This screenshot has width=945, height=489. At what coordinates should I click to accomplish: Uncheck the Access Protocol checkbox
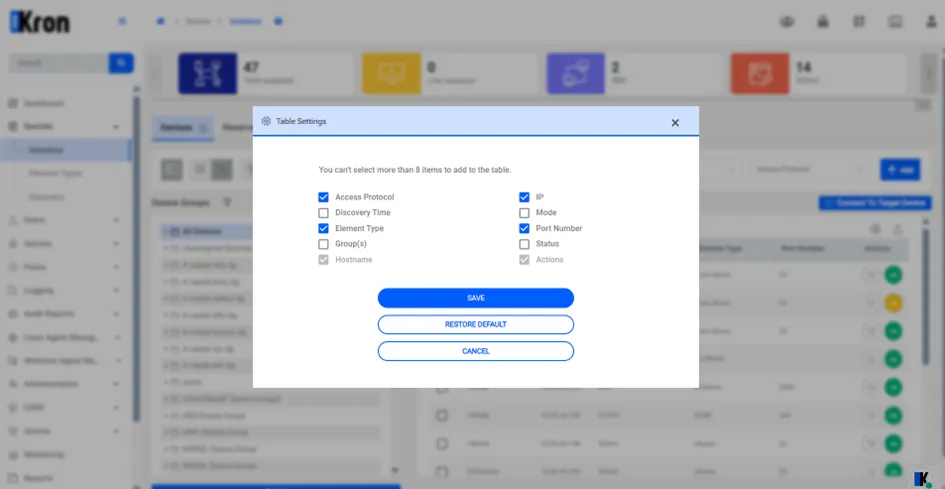tap(324, 197)
